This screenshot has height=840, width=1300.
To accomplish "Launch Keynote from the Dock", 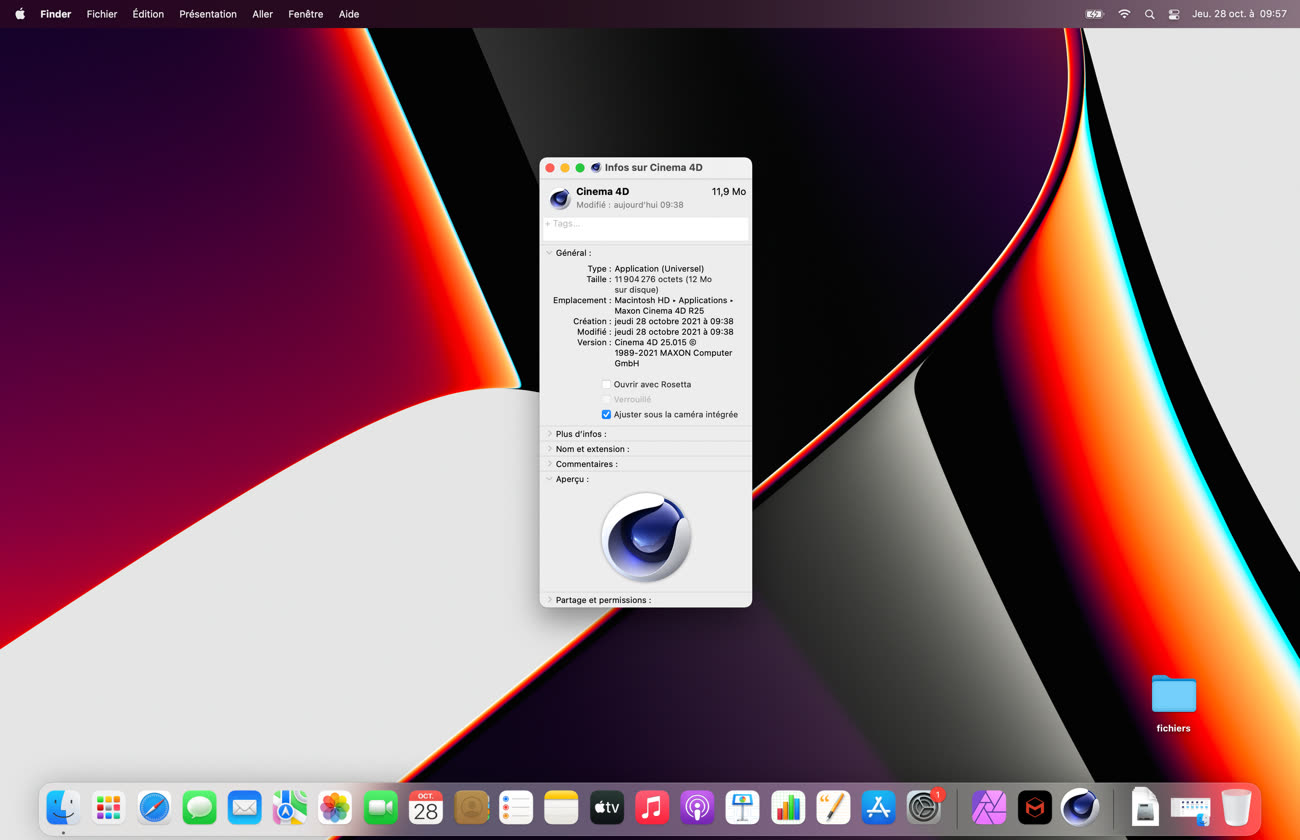I will point(743,807).
